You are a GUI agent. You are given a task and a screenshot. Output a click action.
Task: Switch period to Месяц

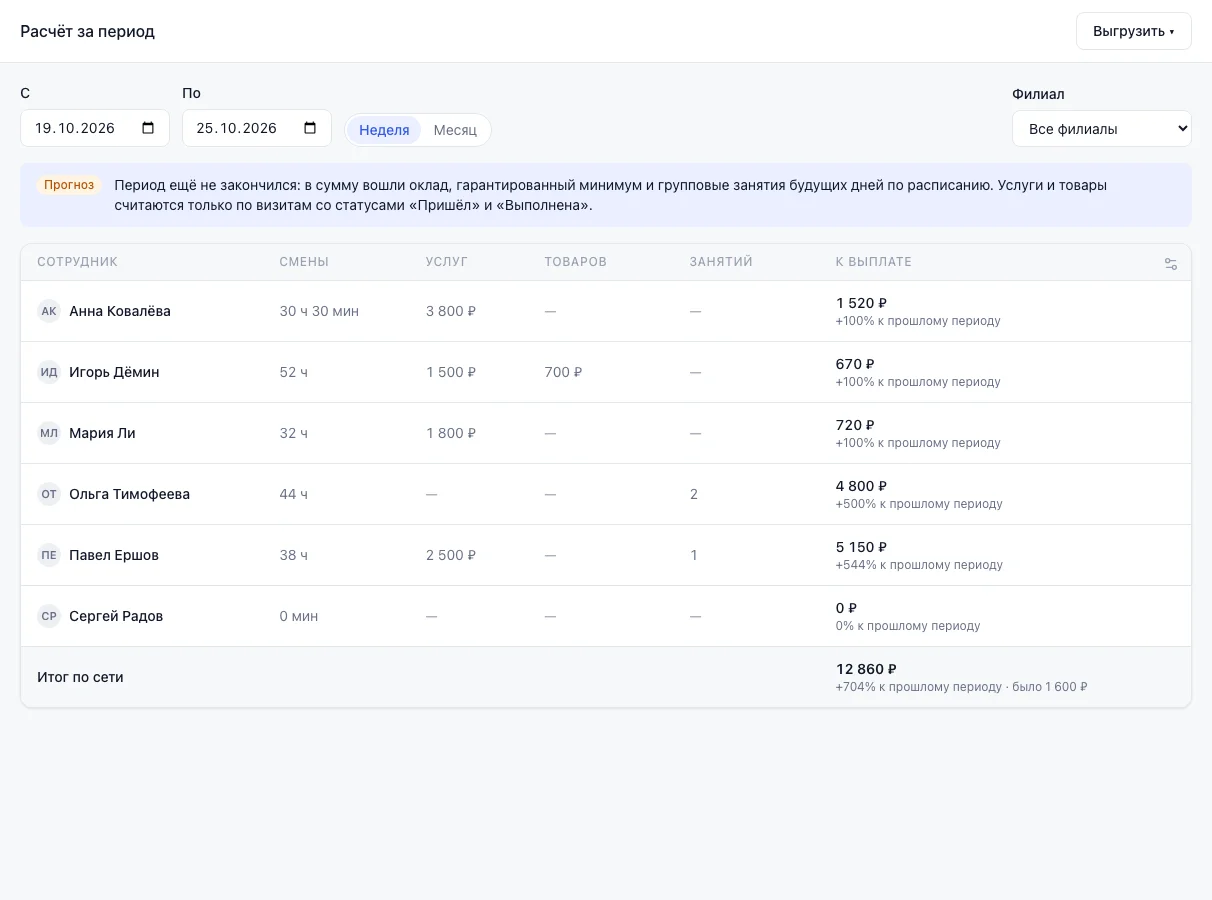tap(455, 130)
